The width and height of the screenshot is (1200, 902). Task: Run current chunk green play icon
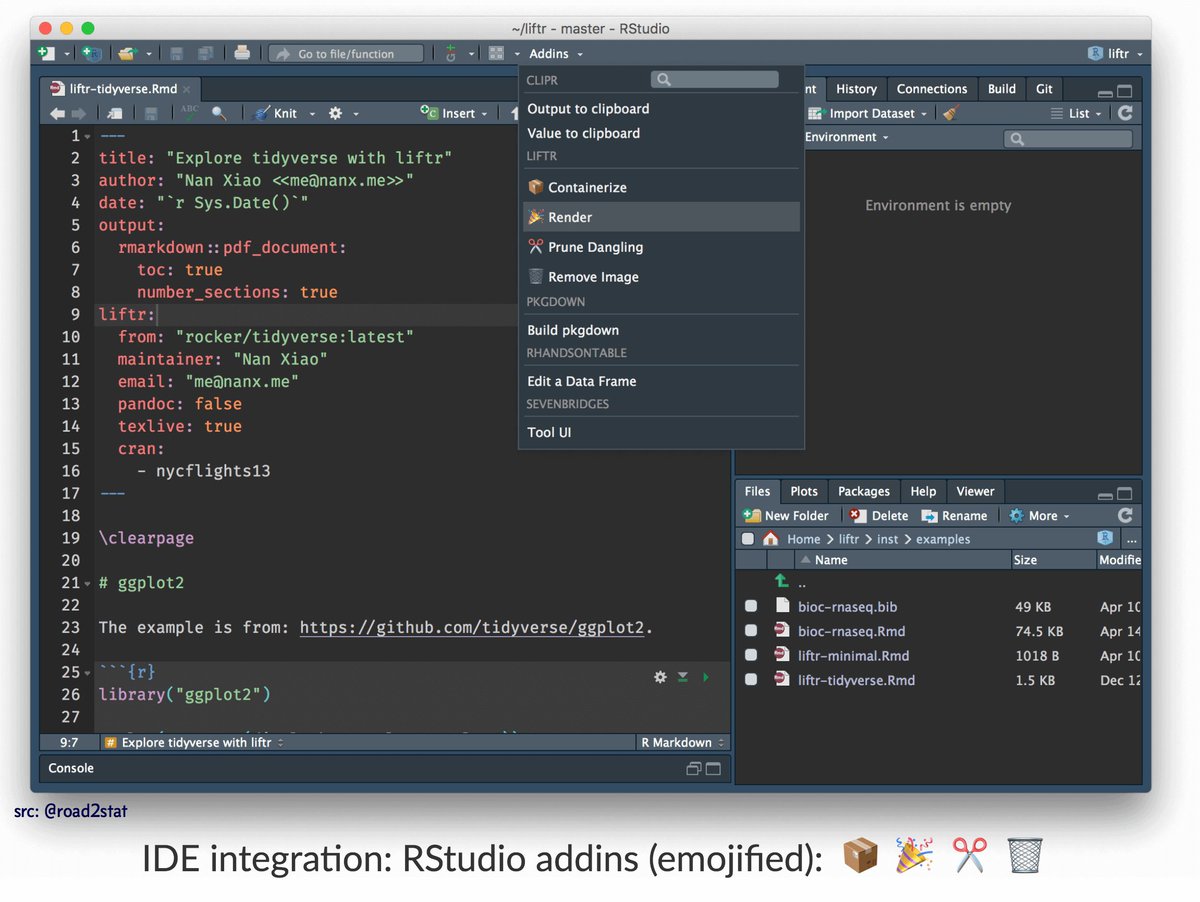point(705,677)
